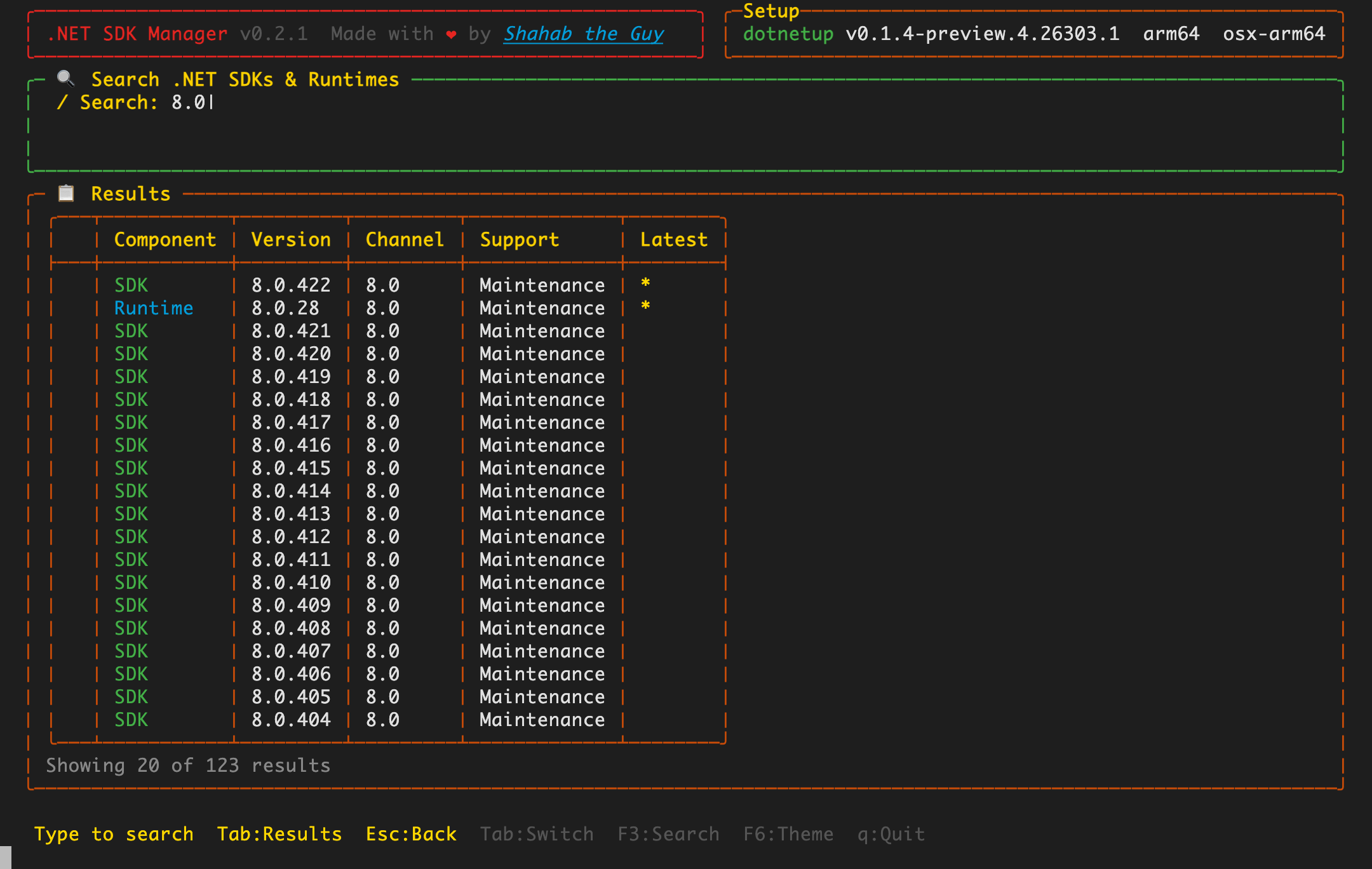Select version 8.0.412
This screenshot has height=869, width=1372.
tap(291, 537)
